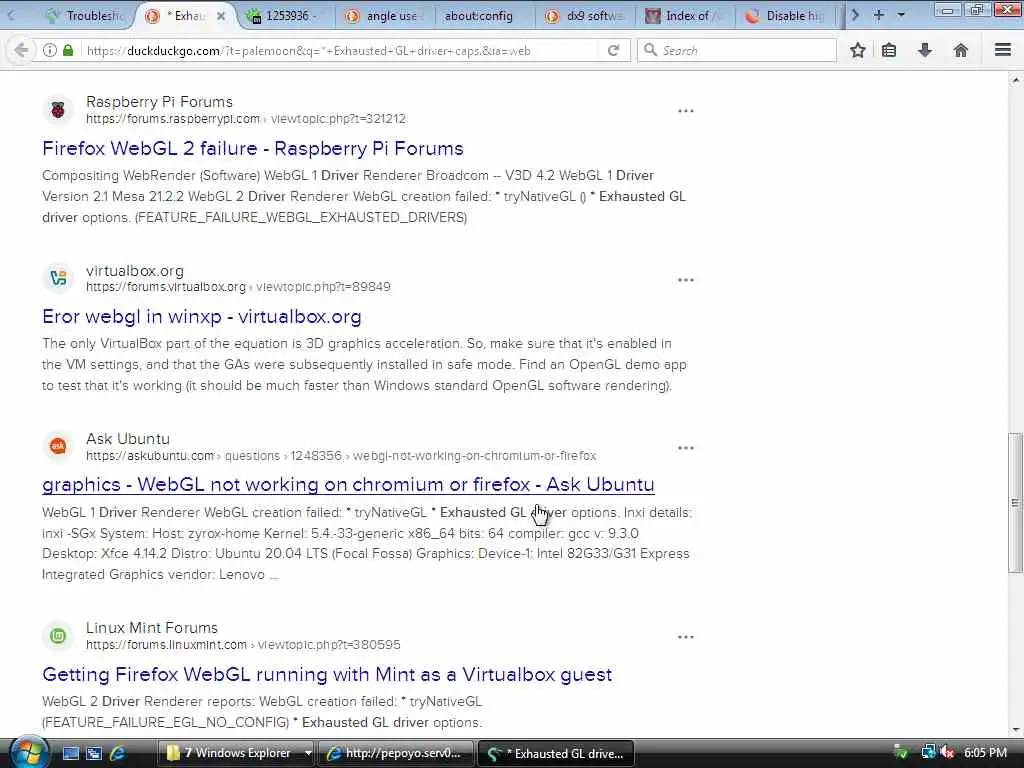The image size is (1024, 768).
Task: Select Exhausted GL driver taskbar button
Action: click(556, 753)
